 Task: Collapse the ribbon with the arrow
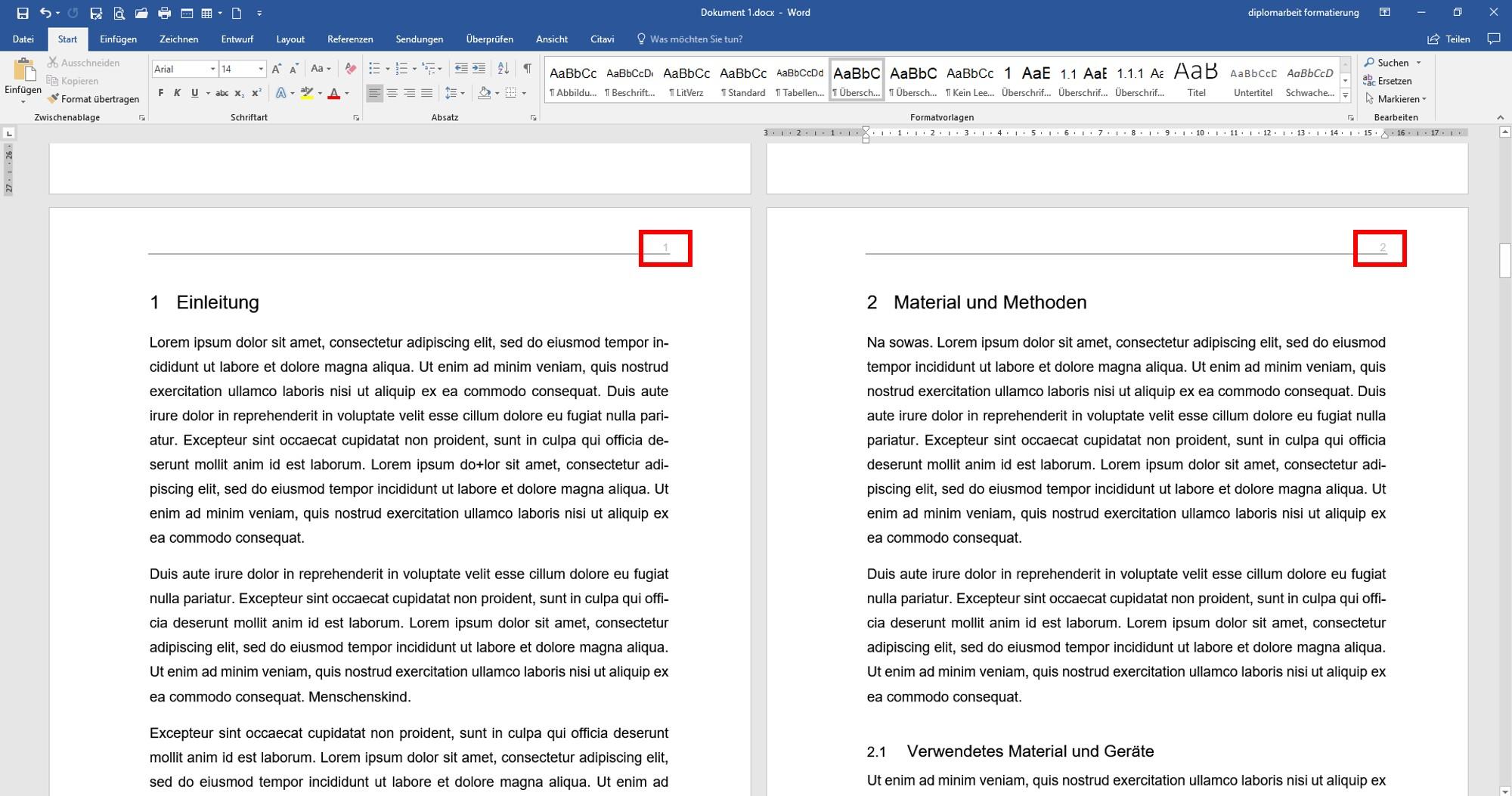click(x=1500, y=118)
